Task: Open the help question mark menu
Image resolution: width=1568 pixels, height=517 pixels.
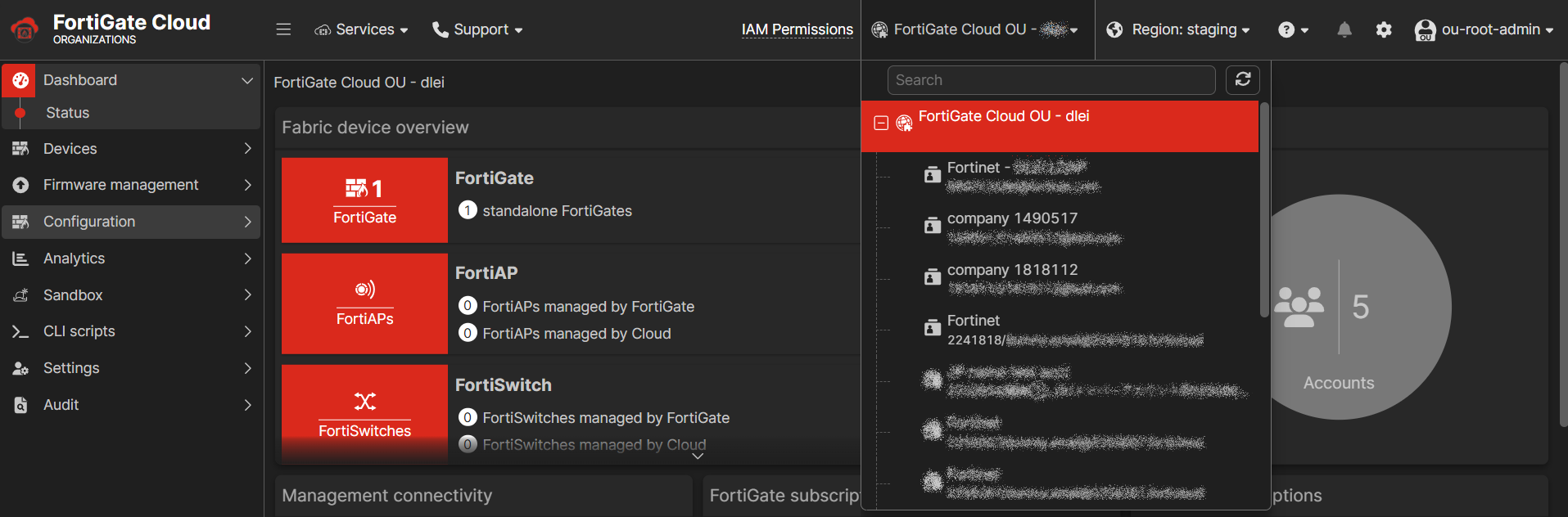Action: [x=1293, y=29]
